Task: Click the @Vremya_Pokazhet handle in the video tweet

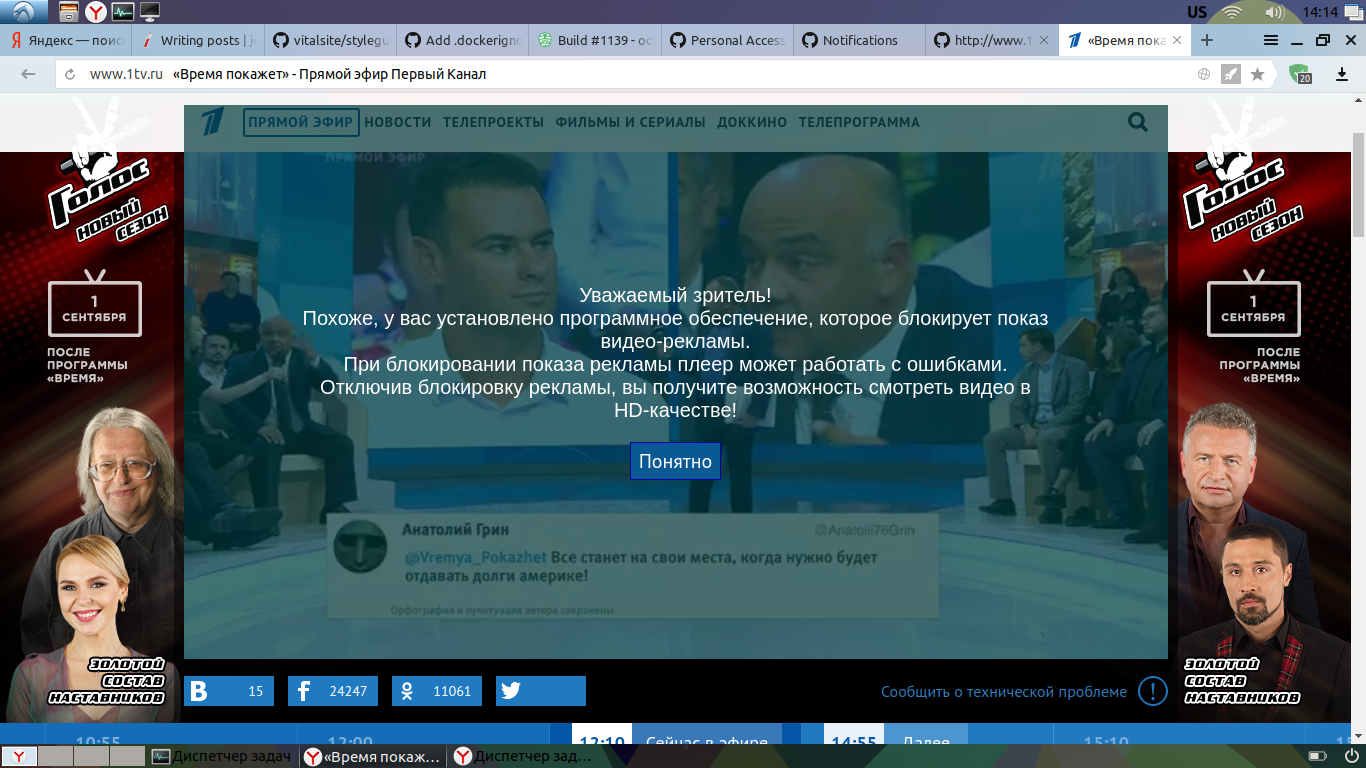Action: pos(476,557)
